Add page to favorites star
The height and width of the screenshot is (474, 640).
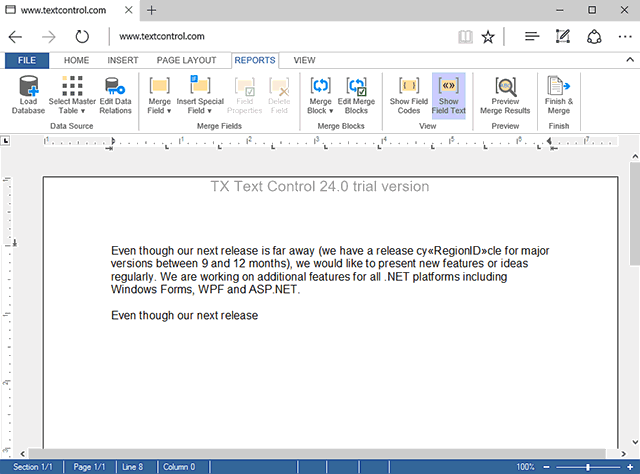click(488, 37)
